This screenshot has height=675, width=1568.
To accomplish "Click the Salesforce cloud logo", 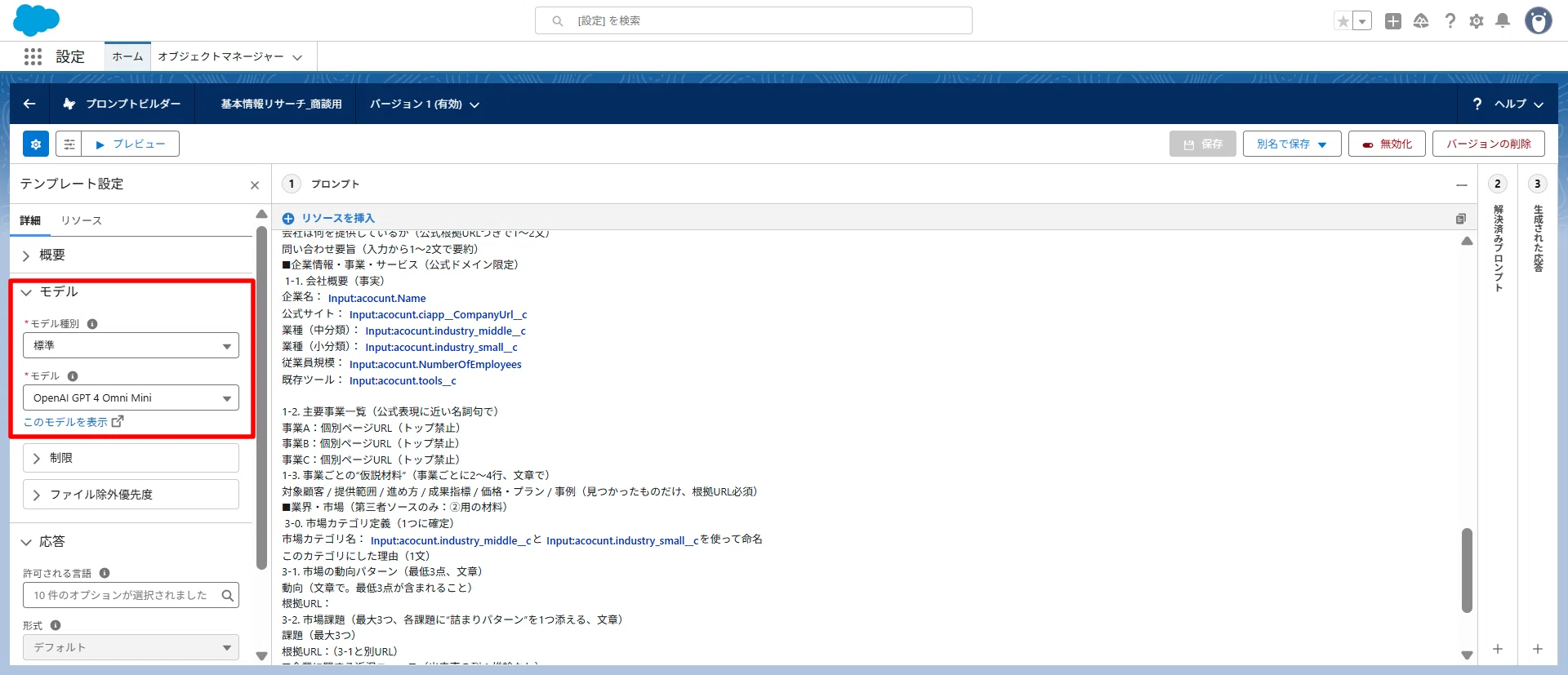I will click(x=37, y=20).
